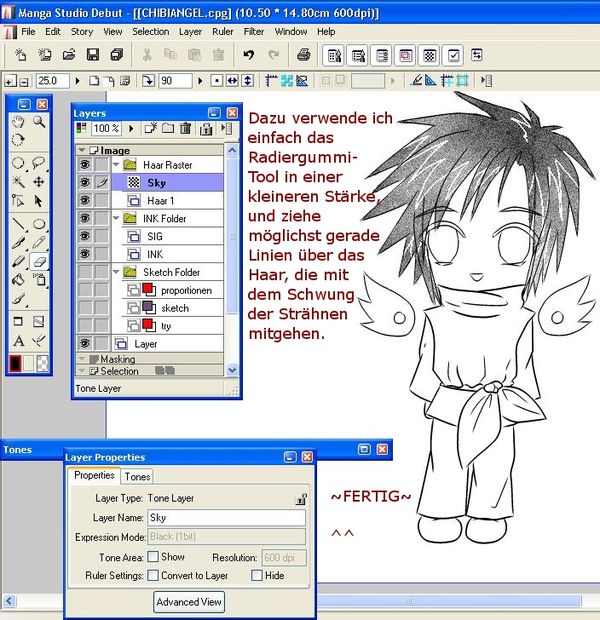Expand the Selection section
Viewport: 600px width, 620px height.
click(x=82, y=371)
